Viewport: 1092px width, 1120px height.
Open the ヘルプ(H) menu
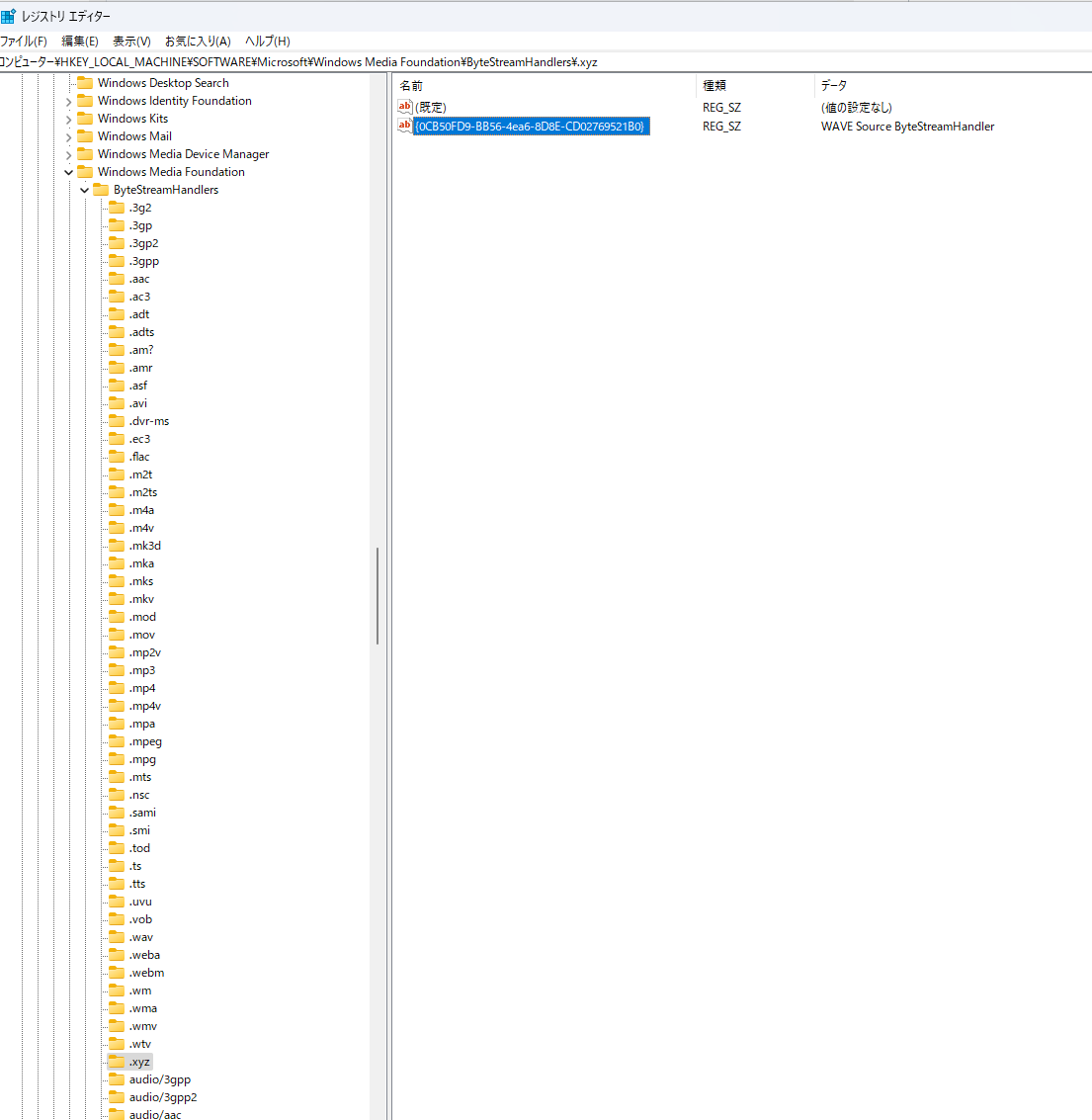[267, 42]
